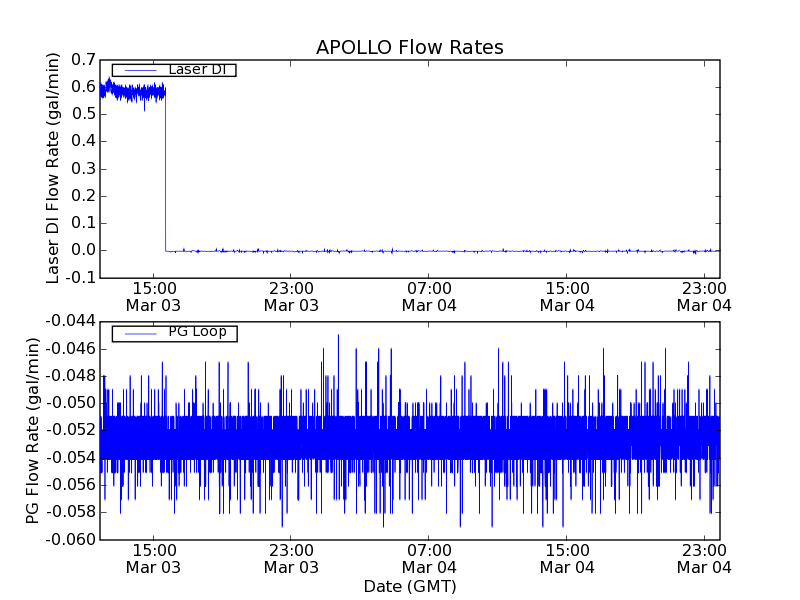Image resolution: width=800 pixels, height=600 pixels.
Task: Click the -0.1 tick on Laser DI axis
Action: coord(80,278)
